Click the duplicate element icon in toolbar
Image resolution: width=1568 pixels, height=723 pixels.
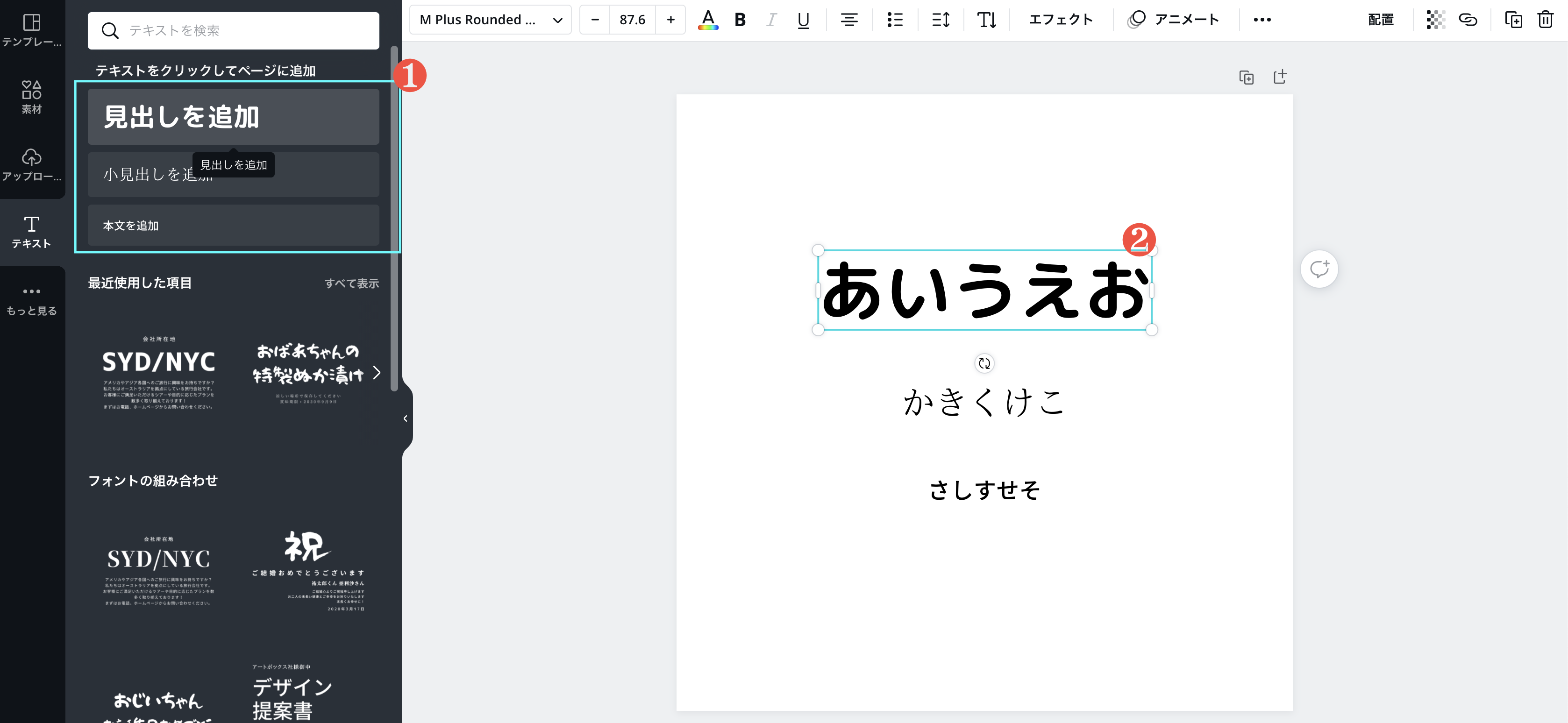point(1513,20)
